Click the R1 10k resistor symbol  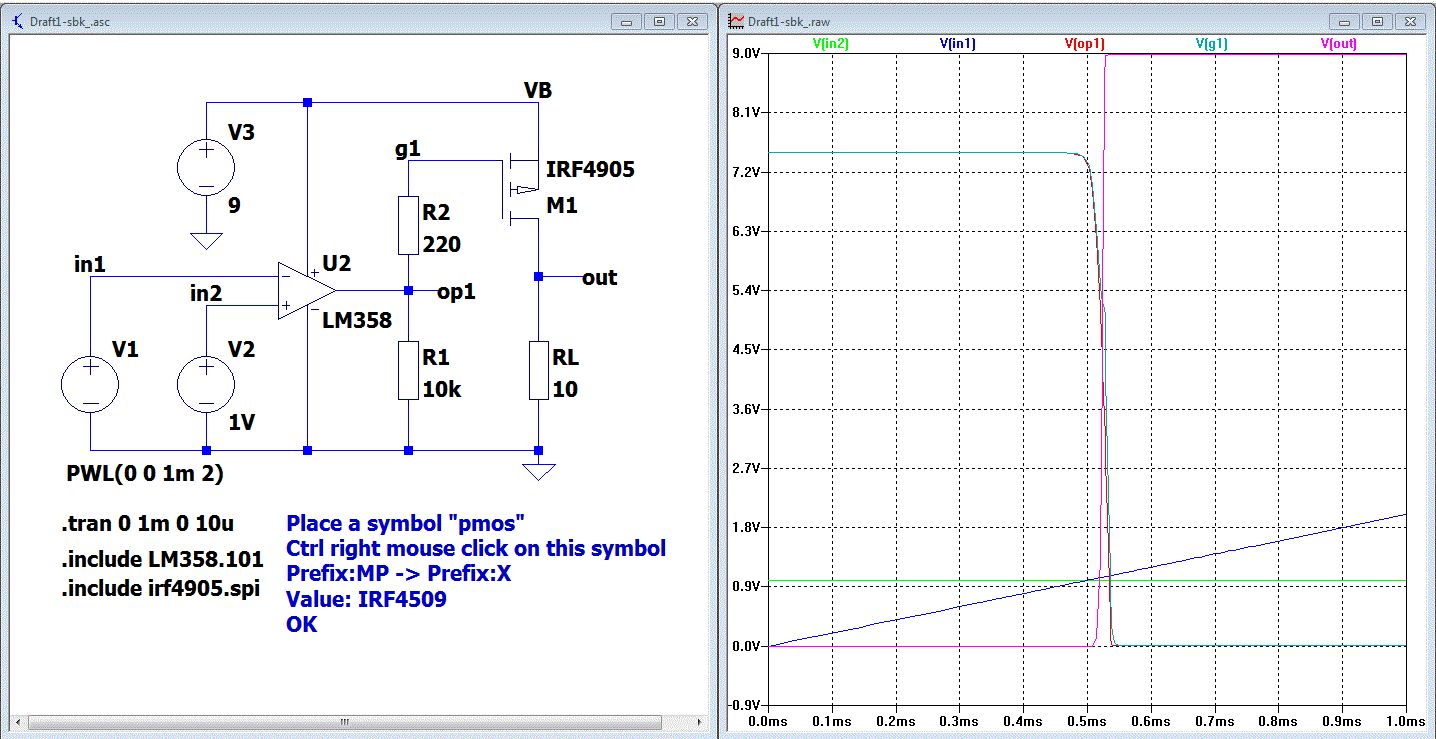coord(409,370)
